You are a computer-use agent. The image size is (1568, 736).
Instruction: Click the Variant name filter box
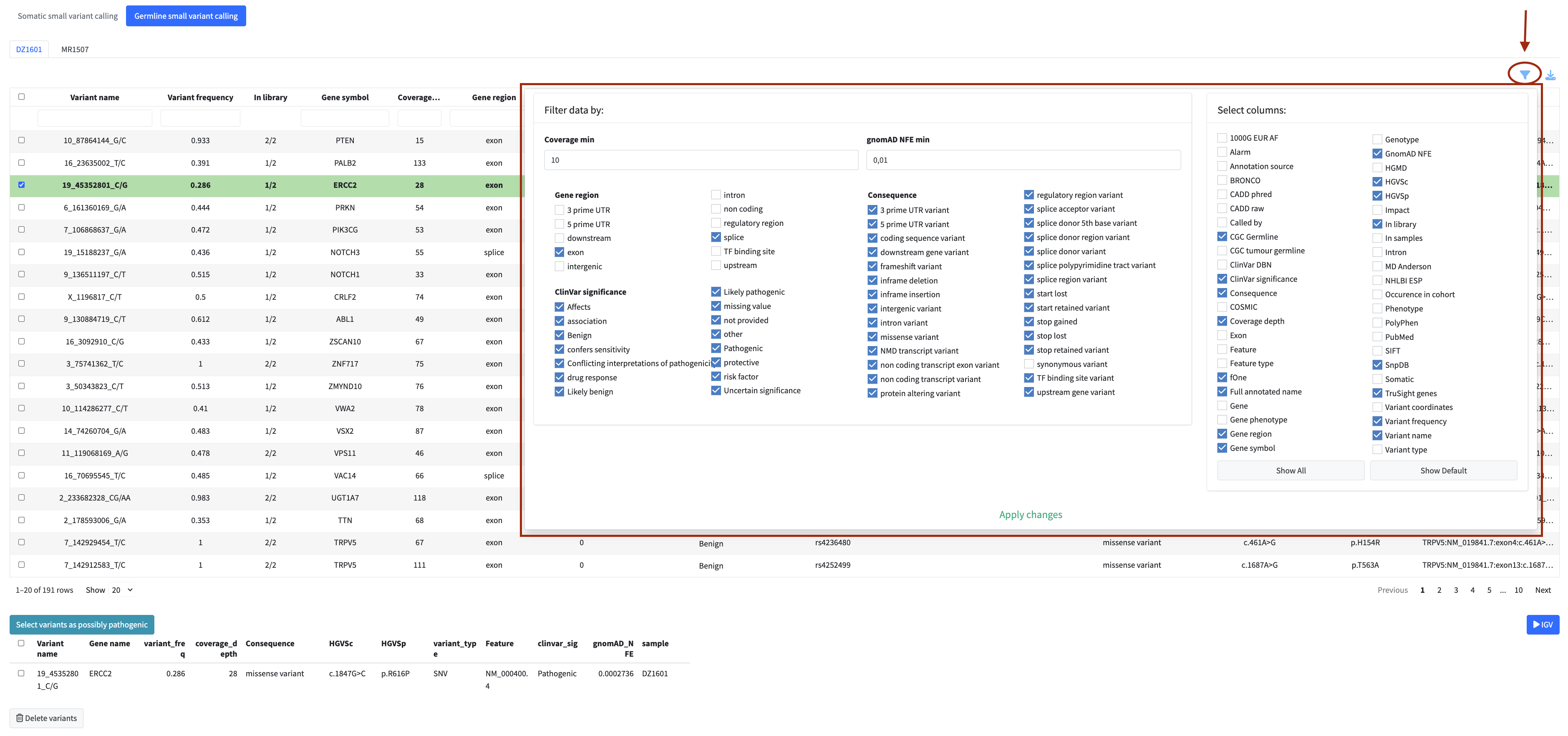pos(94,118)
